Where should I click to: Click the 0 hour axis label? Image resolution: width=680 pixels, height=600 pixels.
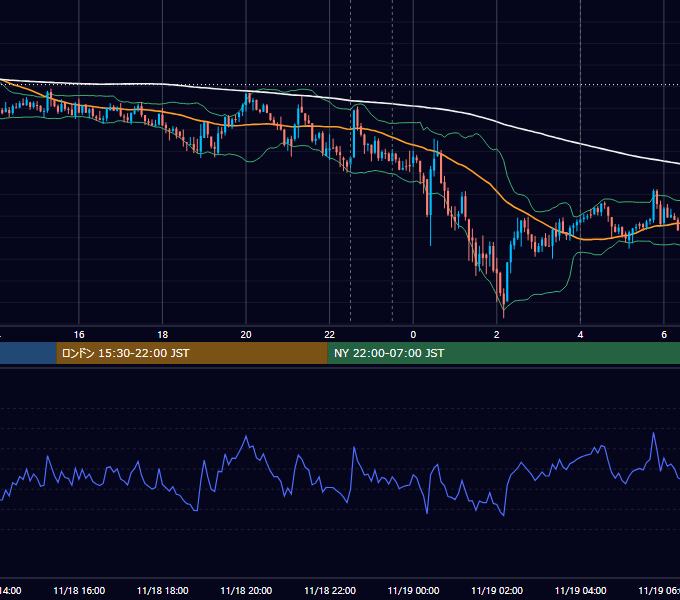pos(413,335)
